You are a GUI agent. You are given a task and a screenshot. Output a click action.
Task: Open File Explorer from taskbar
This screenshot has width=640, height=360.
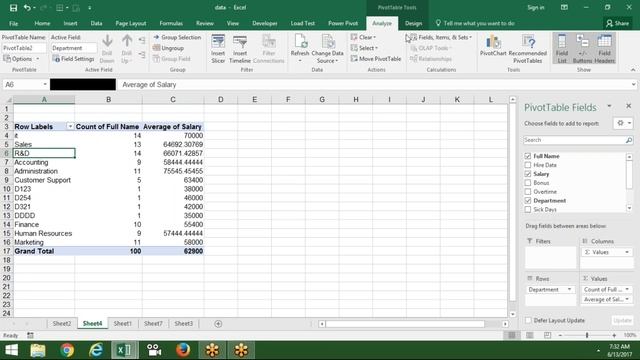pyautogui.click(x=38, y=350)
